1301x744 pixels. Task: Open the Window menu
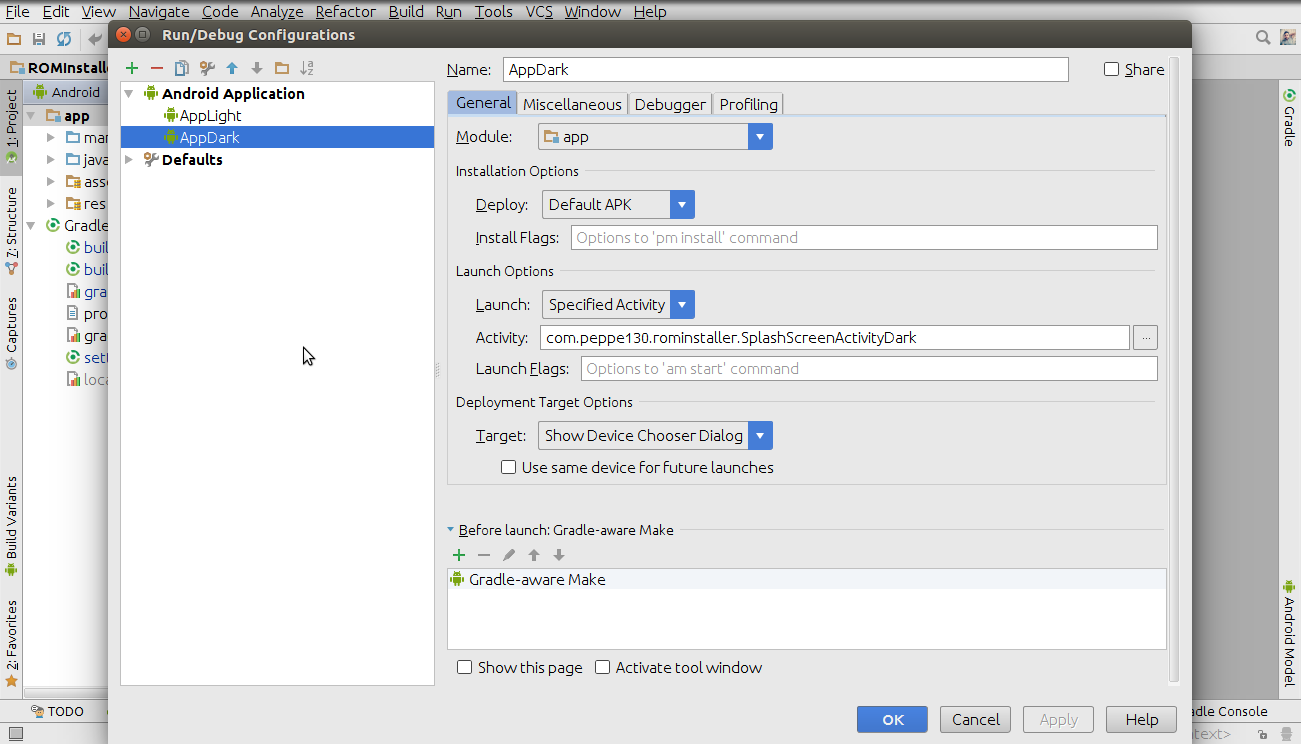pyautogui.click(x=592, y=12)
